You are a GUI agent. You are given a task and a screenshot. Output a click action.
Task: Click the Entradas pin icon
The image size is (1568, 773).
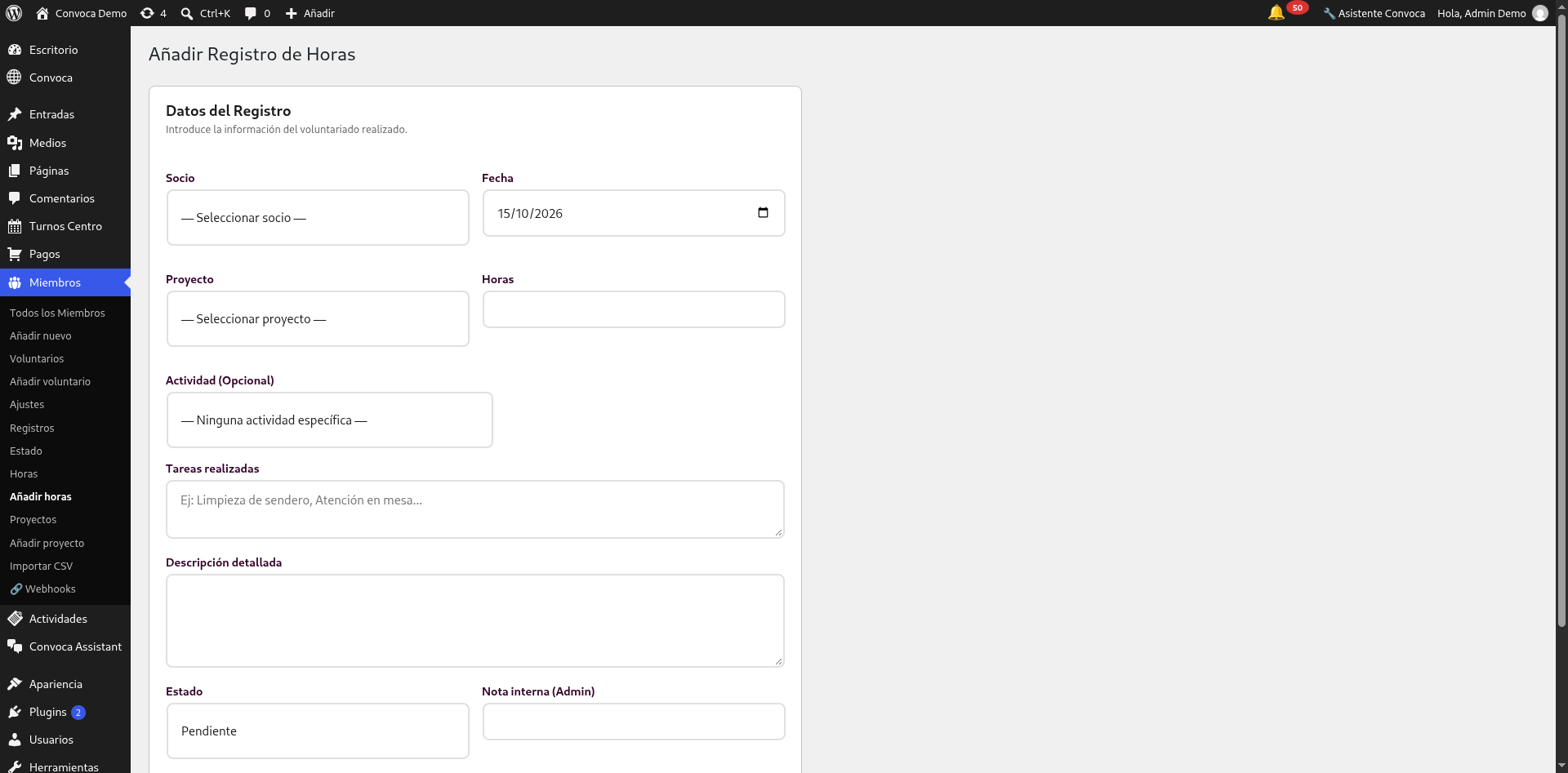coord(14,114)
